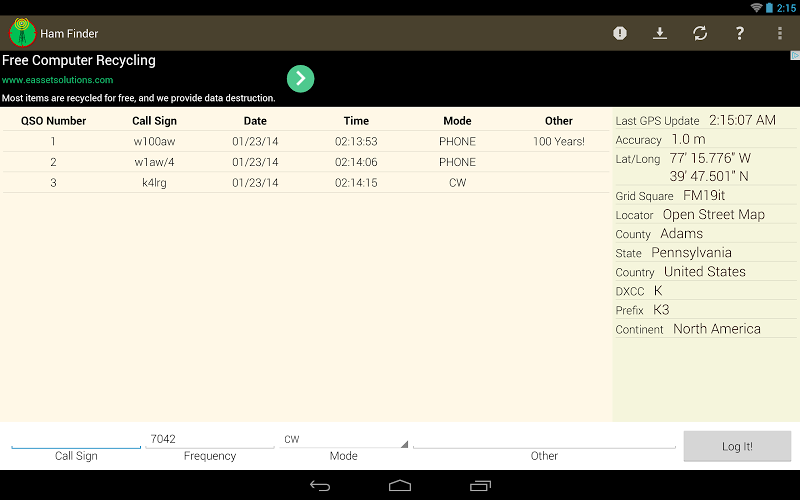Tap the time cell 02:14:15

click(356, 183)
